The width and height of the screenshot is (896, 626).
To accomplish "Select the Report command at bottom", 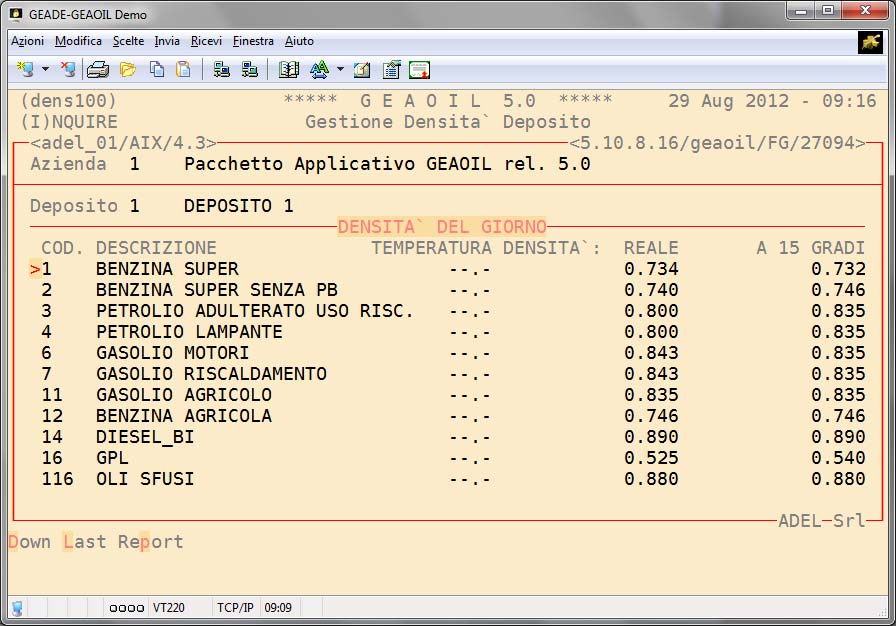I will click(151, 542).
